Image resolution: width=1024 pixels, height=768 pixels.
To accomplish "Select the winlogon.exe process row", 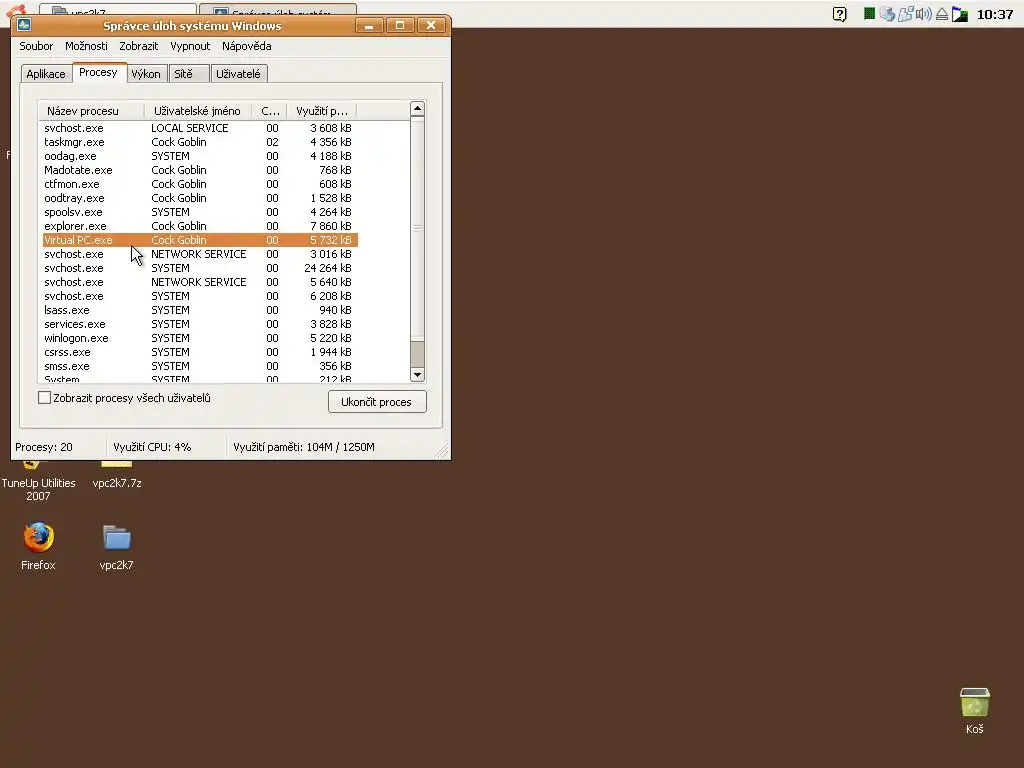I will click(x=200, y=338).
